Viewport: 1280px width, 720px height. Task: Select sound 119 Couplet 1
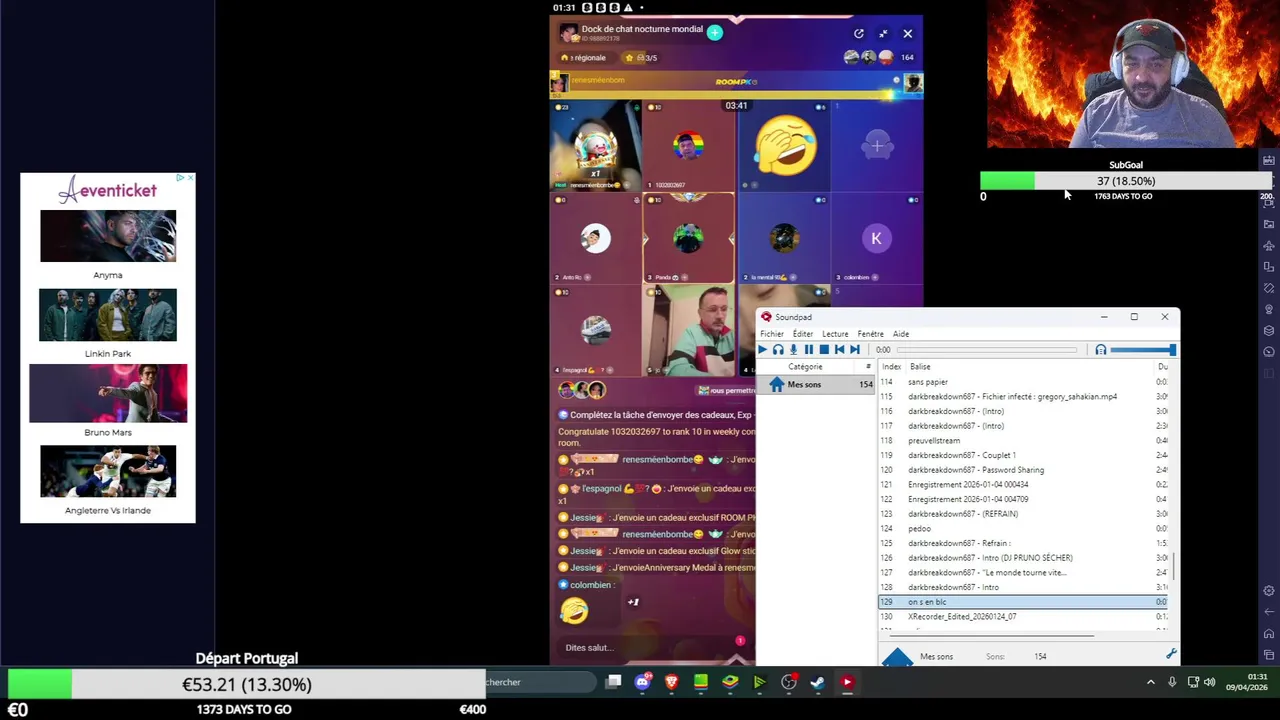1022,455
